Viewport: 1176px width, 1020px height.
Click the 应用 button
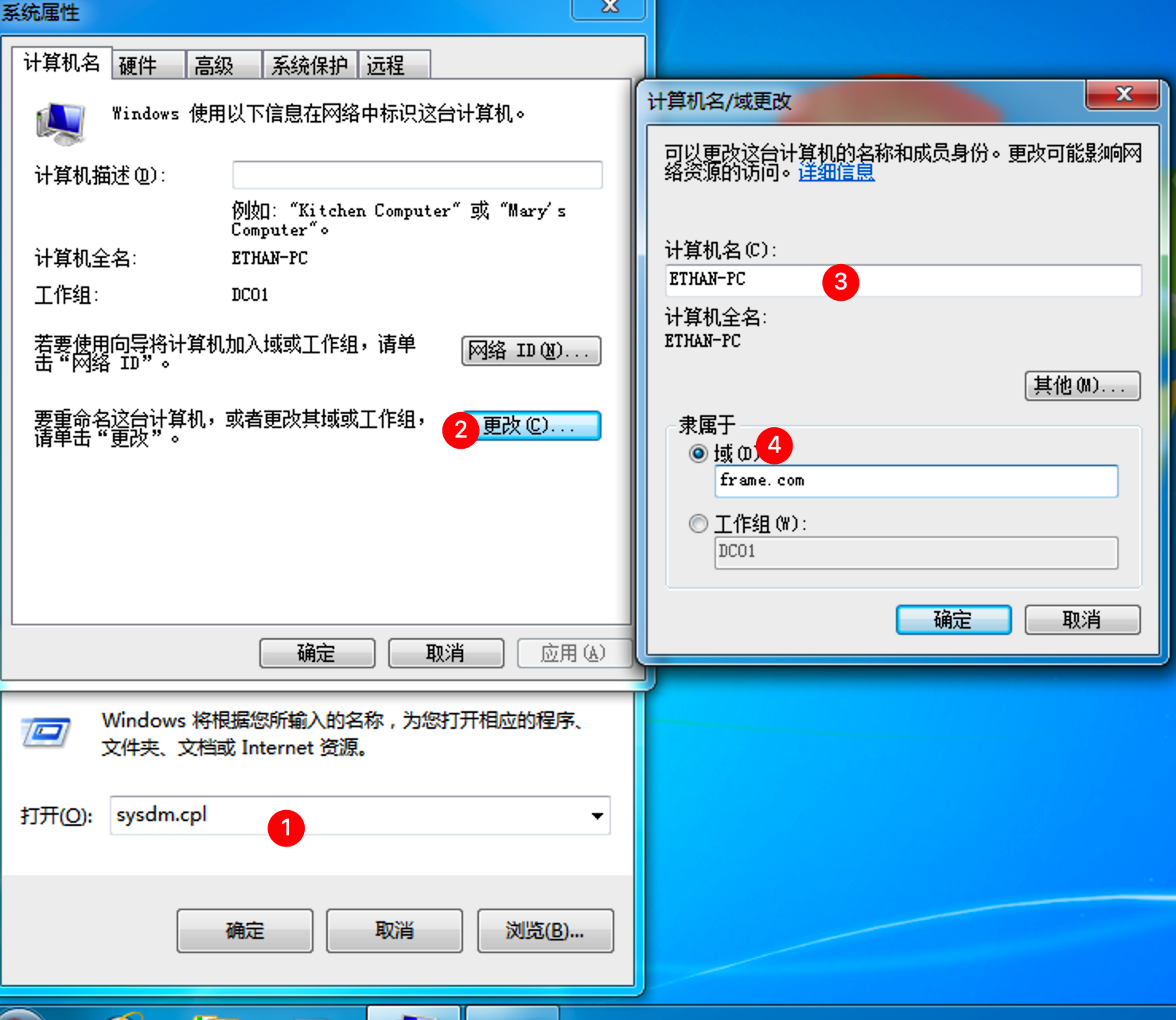(x=574, y=653)
